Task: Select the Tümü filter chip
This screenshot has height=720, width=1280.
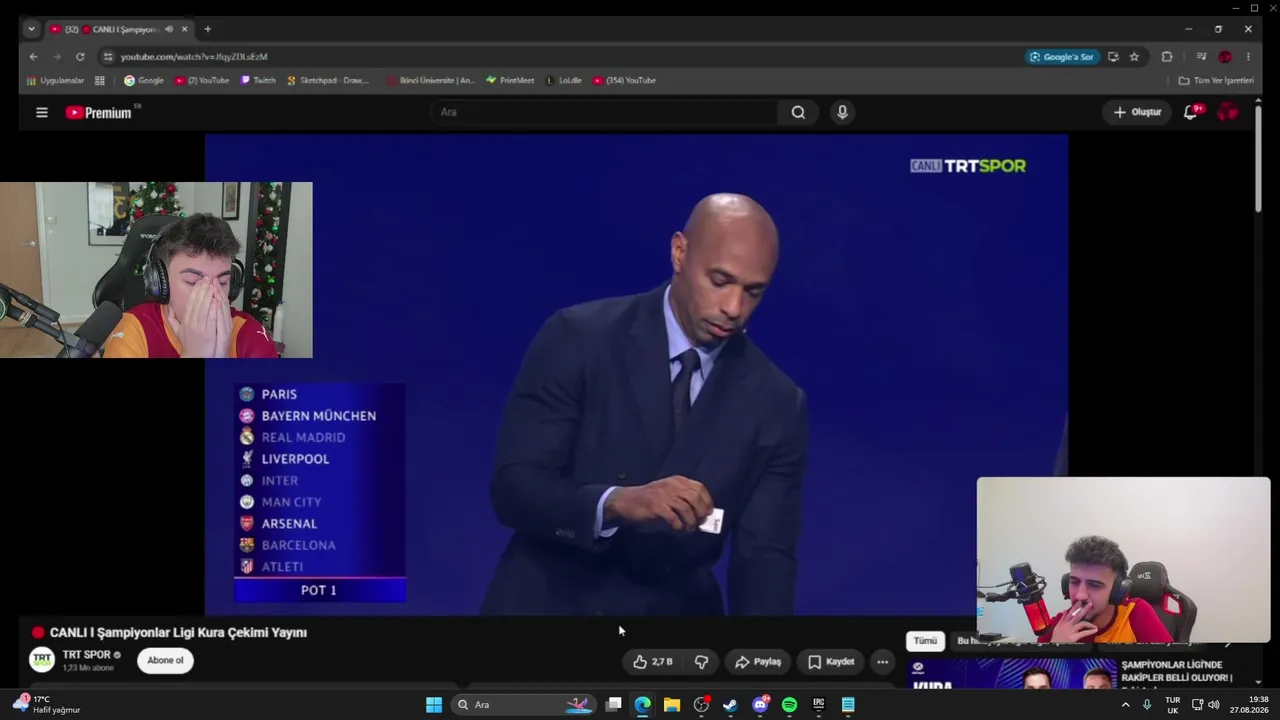Action: [x=925, y=641]
